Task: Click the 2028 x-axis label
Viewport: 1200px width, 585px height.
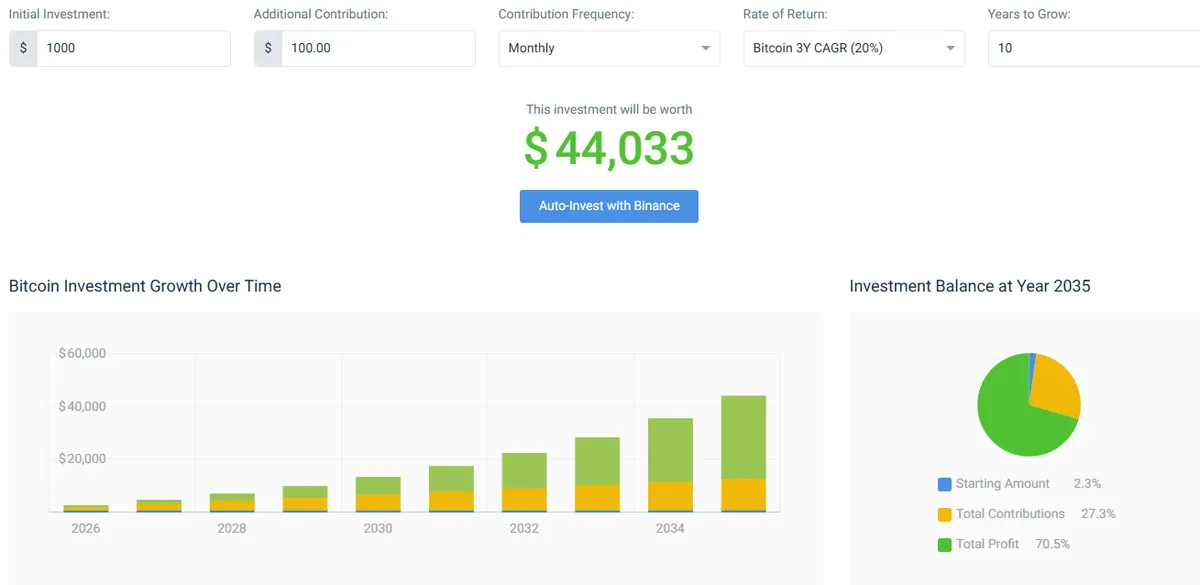Action: click(x=232, y=528)
